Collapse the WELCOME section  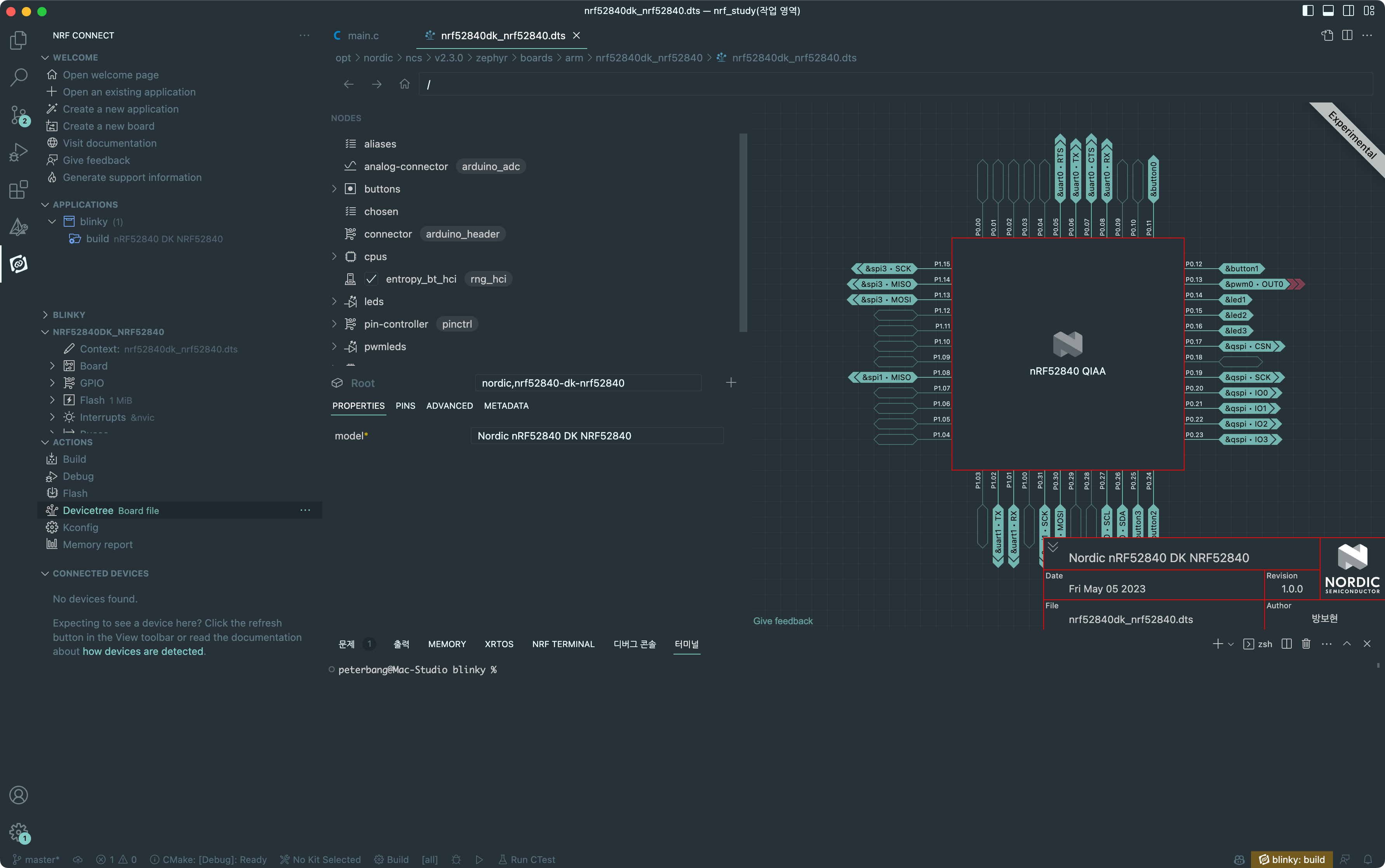45,57
